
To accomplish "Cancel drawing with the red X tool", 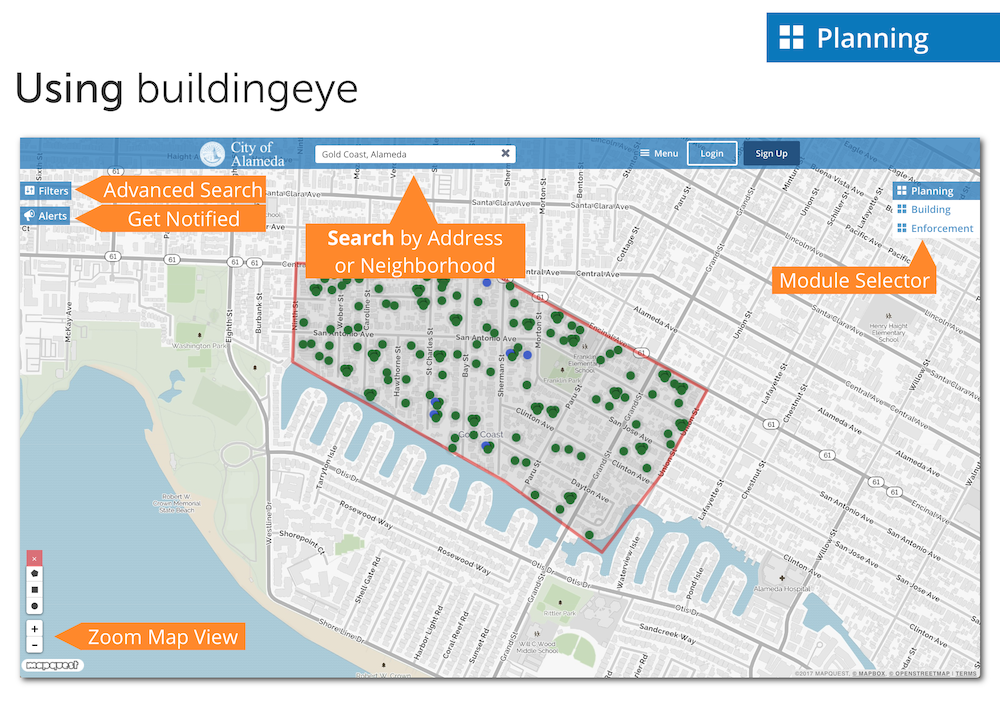I will click(34, 558).
